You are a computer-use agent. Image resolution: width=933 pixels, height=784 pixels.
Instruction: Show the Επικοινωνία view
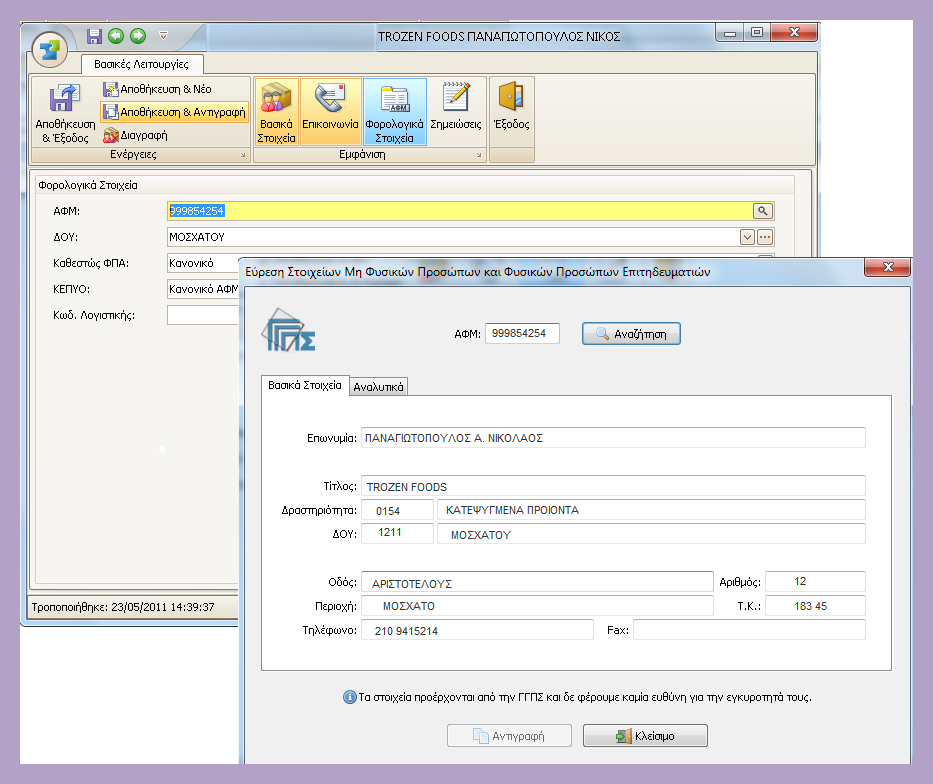[x=330, y=112]
